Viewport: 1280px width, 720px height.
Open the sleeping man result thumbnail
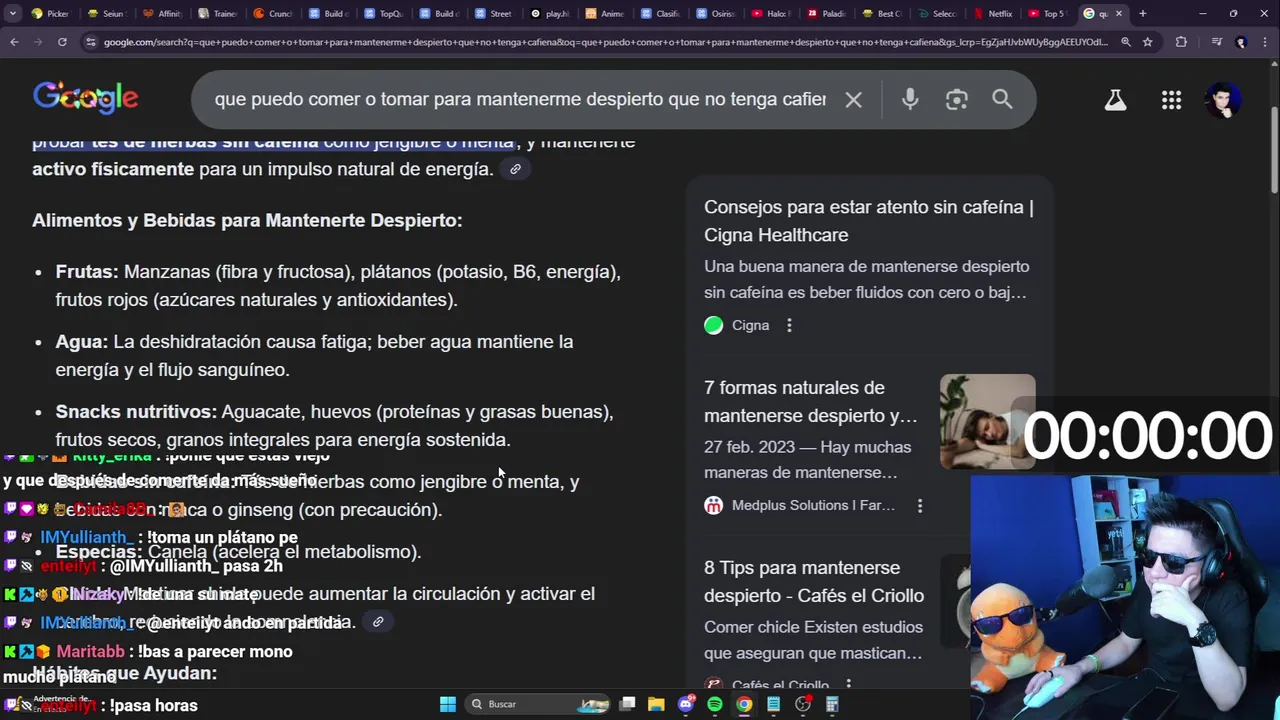click(987, 421)
